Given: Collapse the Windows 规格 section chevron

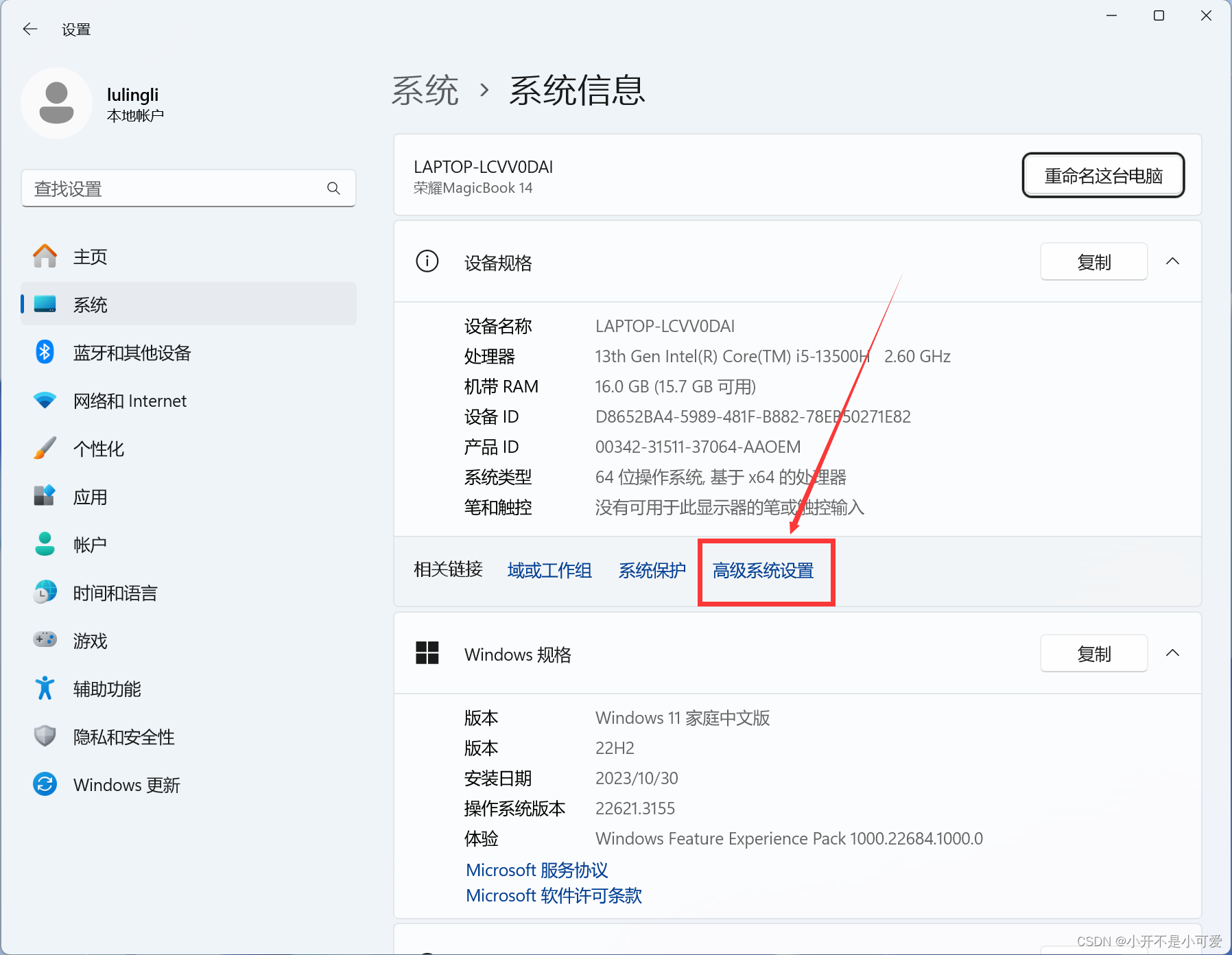Looking at the screenshot, I should pos(1173,653).
